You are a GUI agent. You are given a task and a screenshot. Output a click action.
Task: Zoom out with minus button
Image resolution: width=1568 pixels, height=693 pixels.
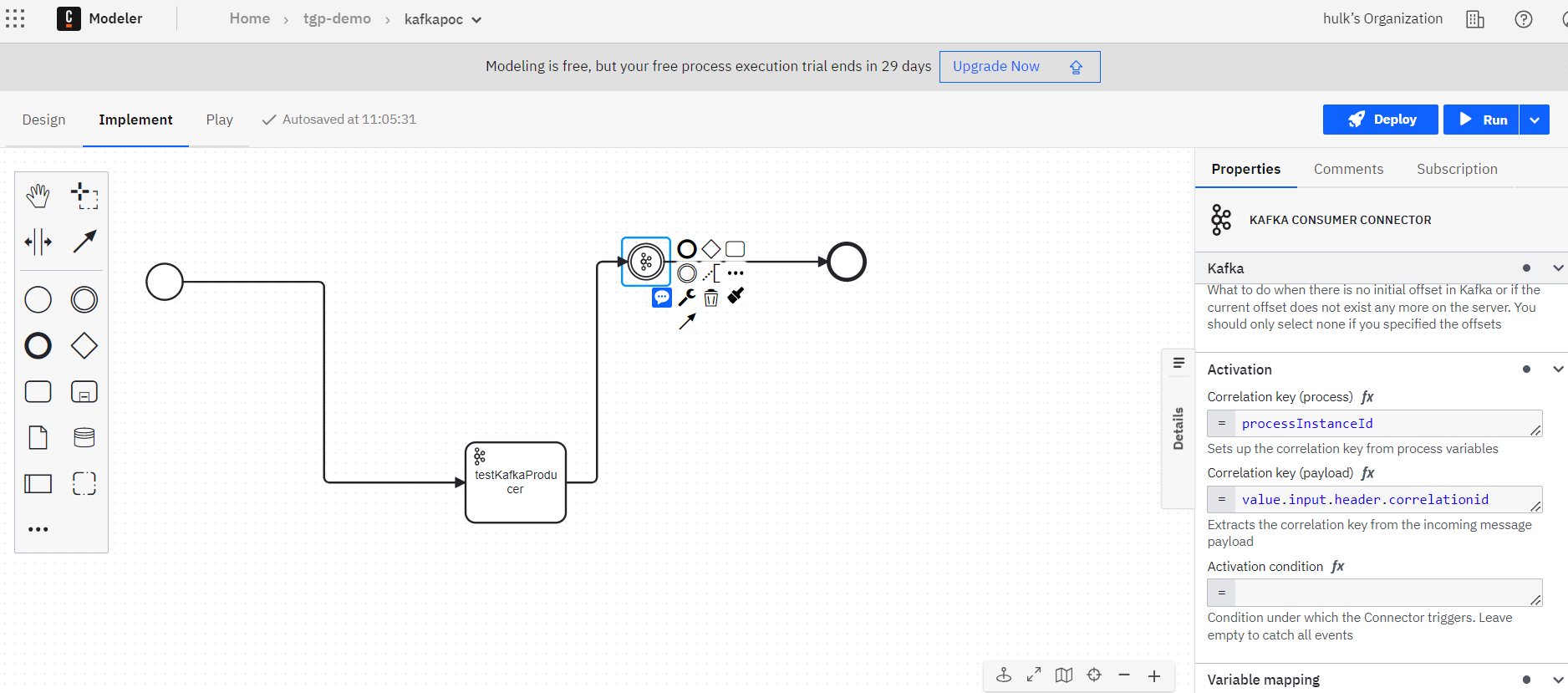[1124, 675]
